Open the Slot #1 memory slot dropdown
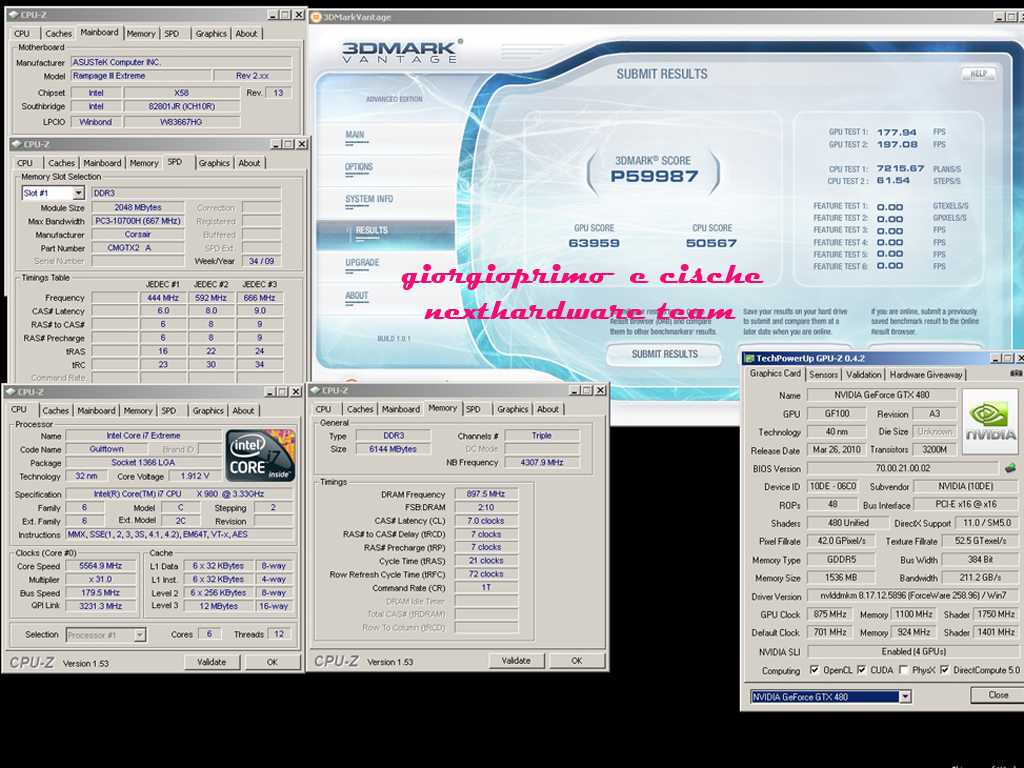Screen dimensions: 1024x768 tap(78, 193)
